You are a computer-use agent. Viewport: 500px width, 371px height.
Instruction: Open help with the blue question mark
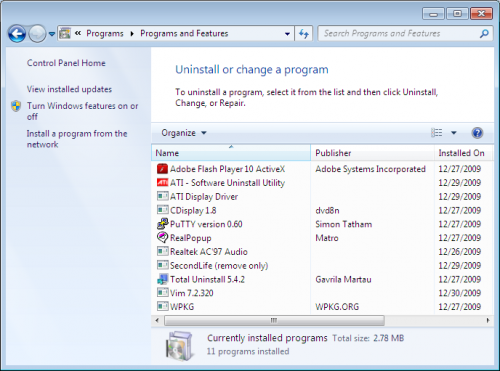[x=477, y=133]
